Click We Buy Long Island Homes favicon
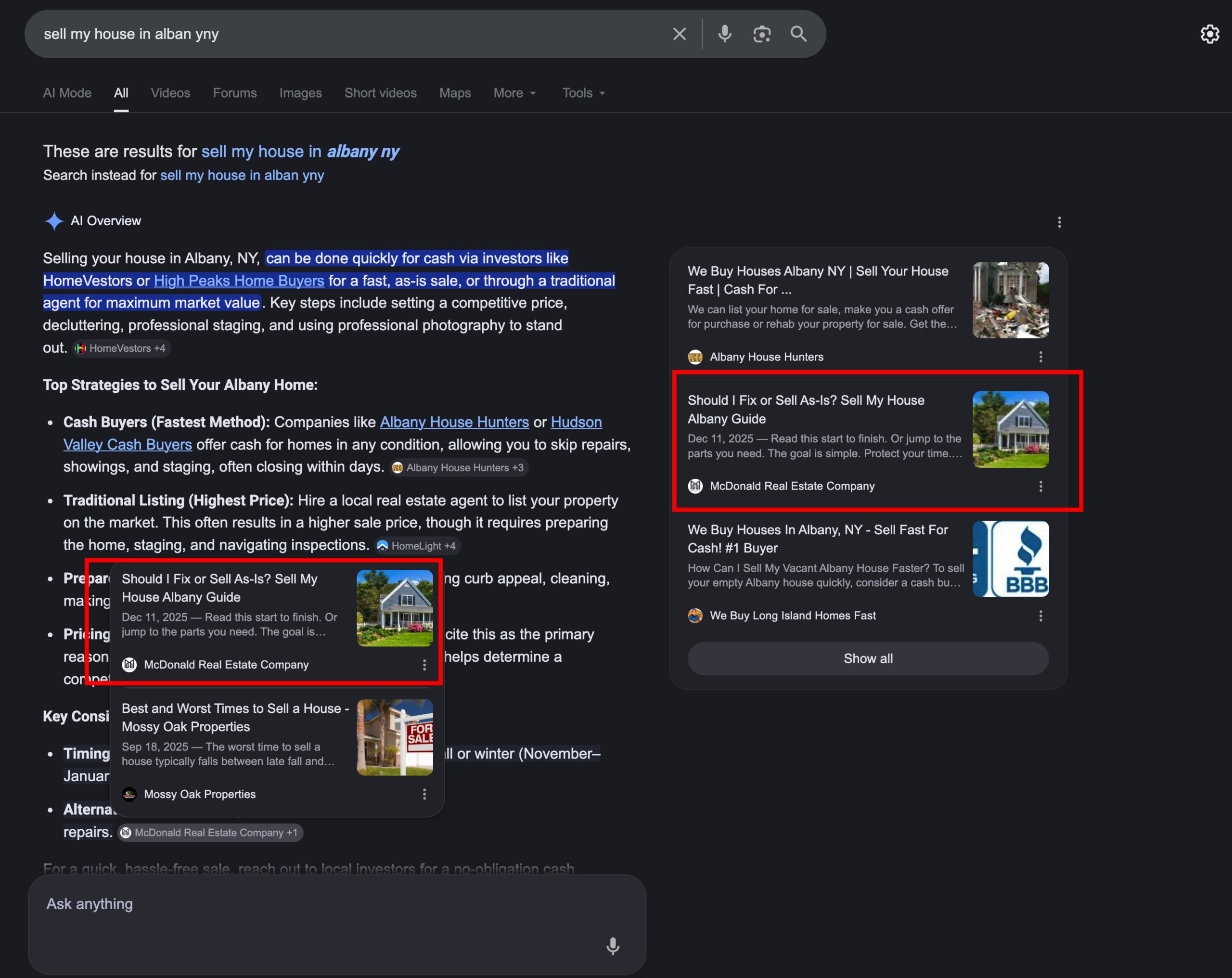This screenshot has width=1232, height=978. click(695, 616)
